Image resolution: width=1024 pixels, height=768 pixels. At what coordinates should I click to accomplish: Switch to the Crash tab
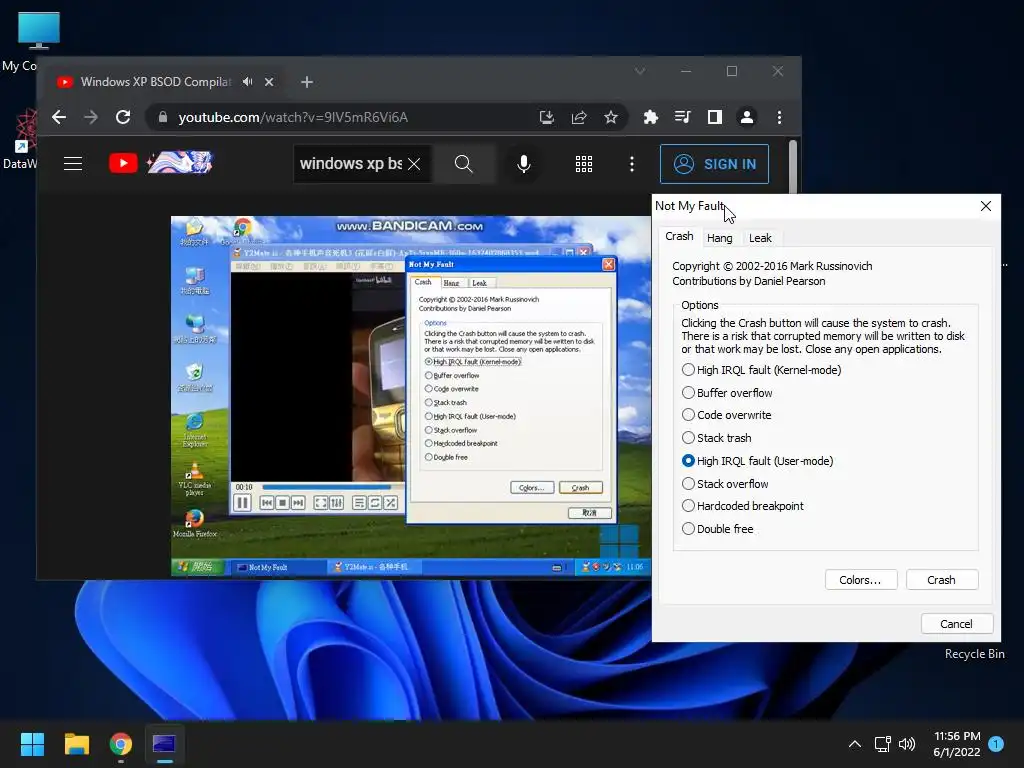pos(679,236)
